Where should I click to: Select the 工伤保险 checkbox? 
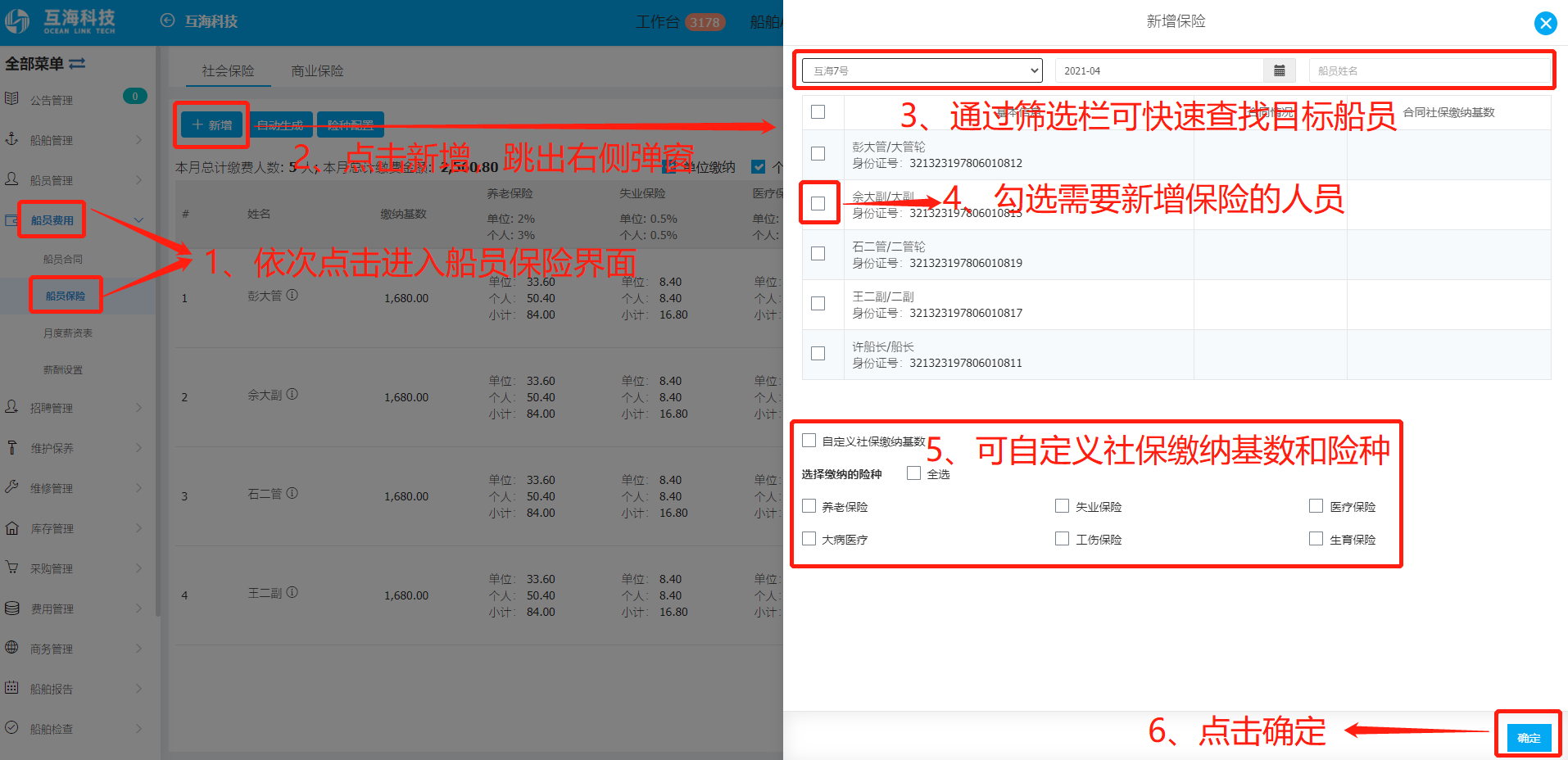1062,539
